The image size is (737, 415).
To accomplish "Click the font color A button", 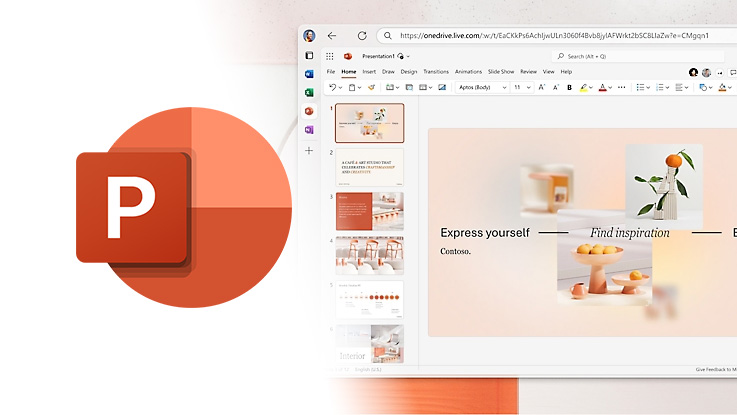I will coord(603,87).
